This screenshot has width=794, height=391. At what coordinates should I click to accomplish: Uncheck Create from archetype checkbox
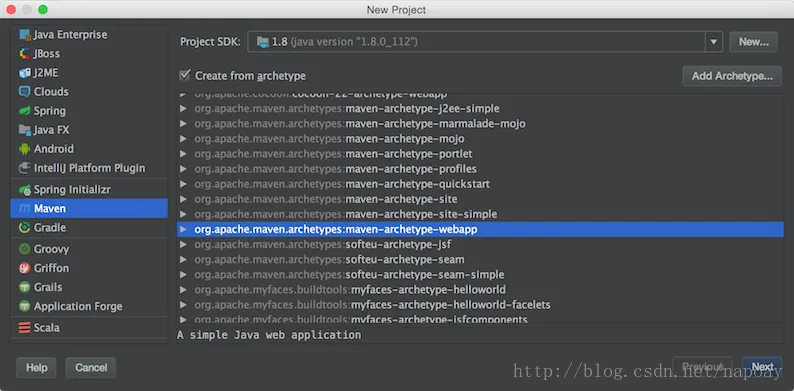tap(185, 75)
